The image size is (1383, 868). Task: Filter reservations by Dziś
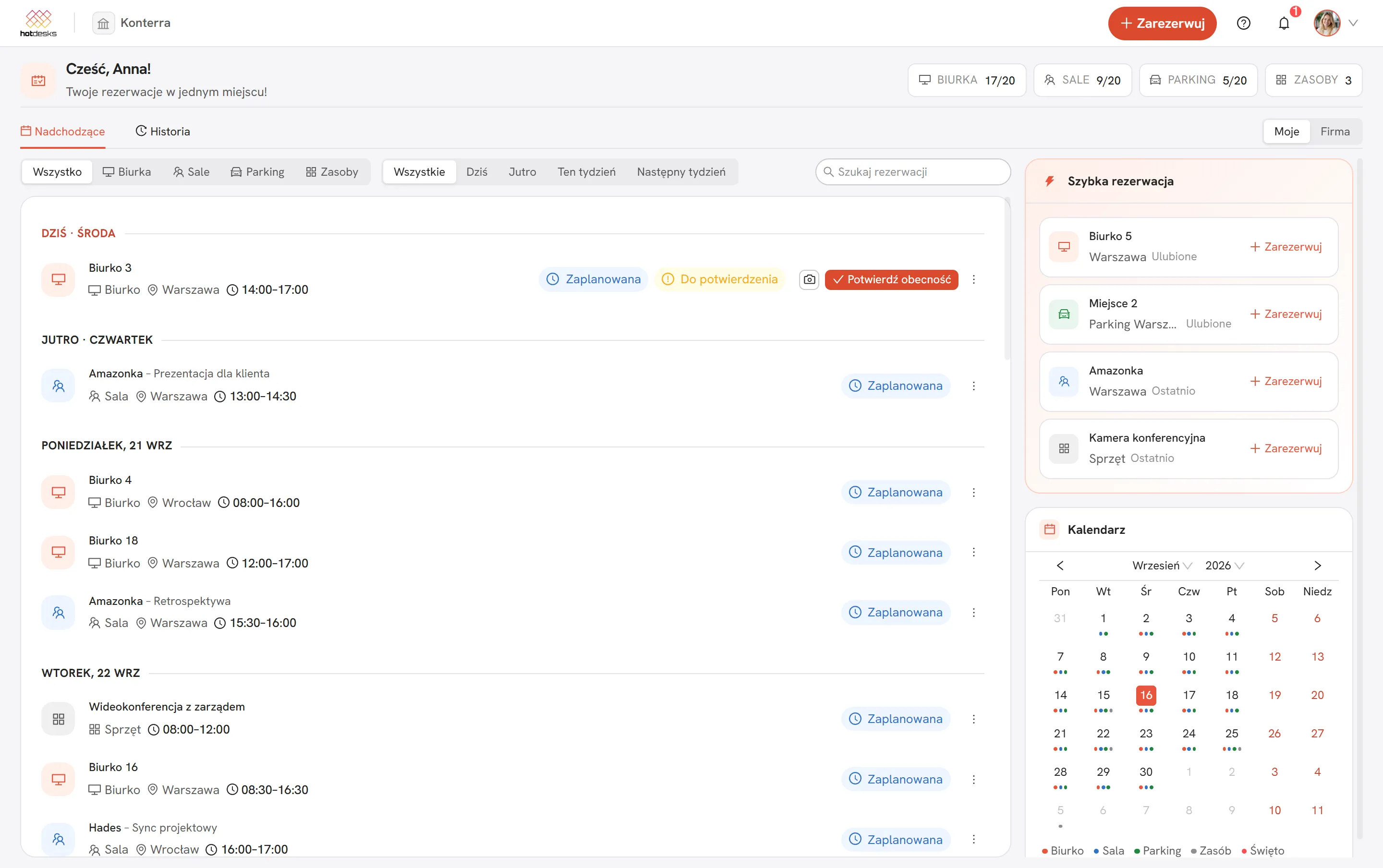pos(476,172)
